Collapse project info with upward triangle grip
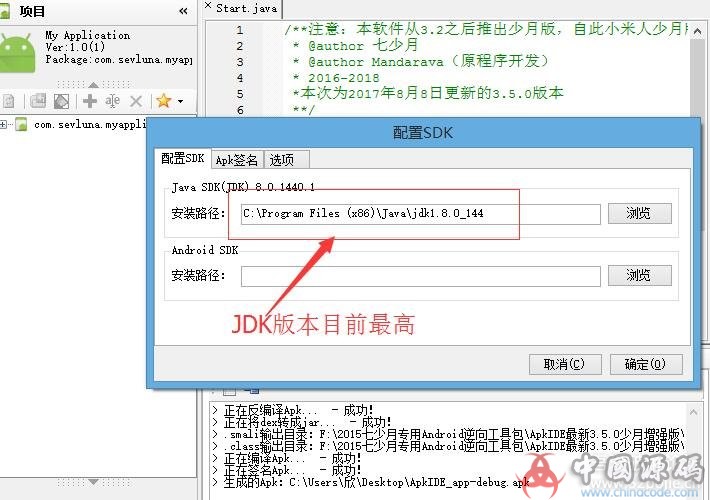This screenshot has height=500, width=710. pos(93,84)
